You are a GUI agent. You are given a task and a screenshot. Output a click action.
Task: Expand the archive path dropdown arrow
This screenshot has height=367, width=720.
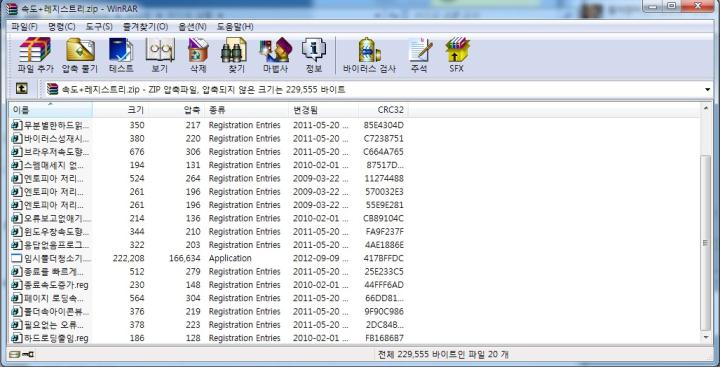click(708, 90)
